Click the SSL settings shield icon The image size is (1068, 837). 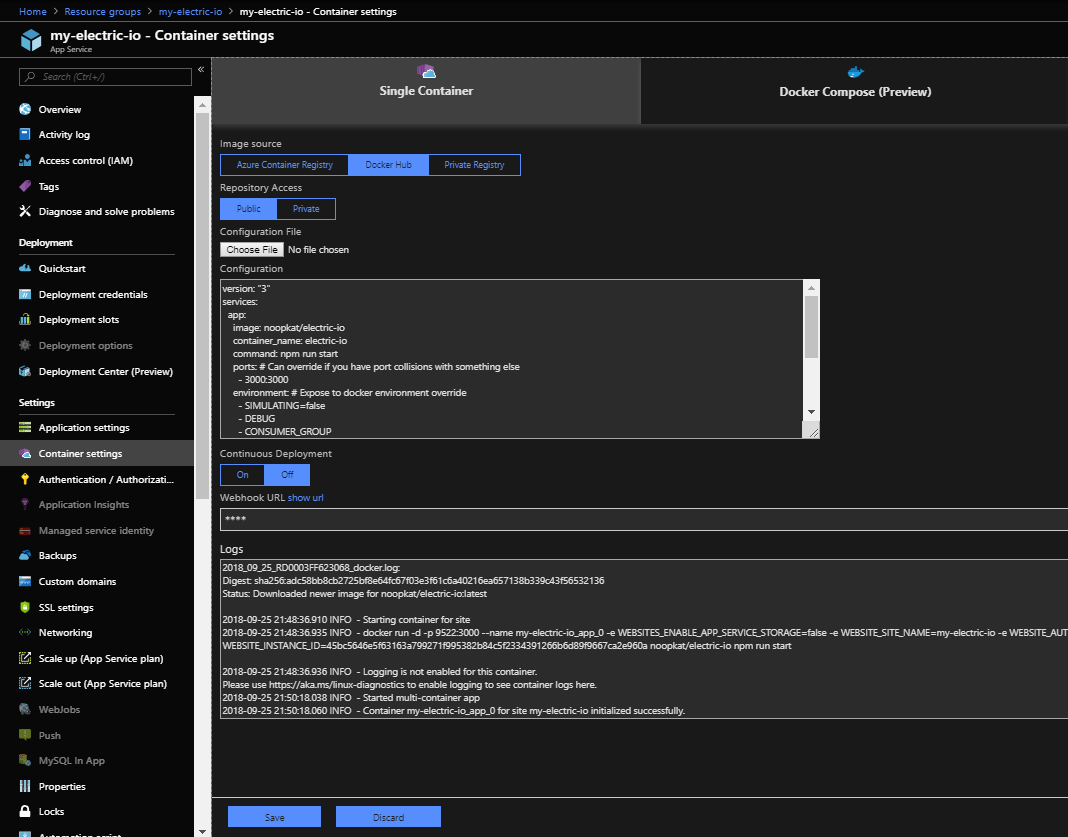[25, 607]
